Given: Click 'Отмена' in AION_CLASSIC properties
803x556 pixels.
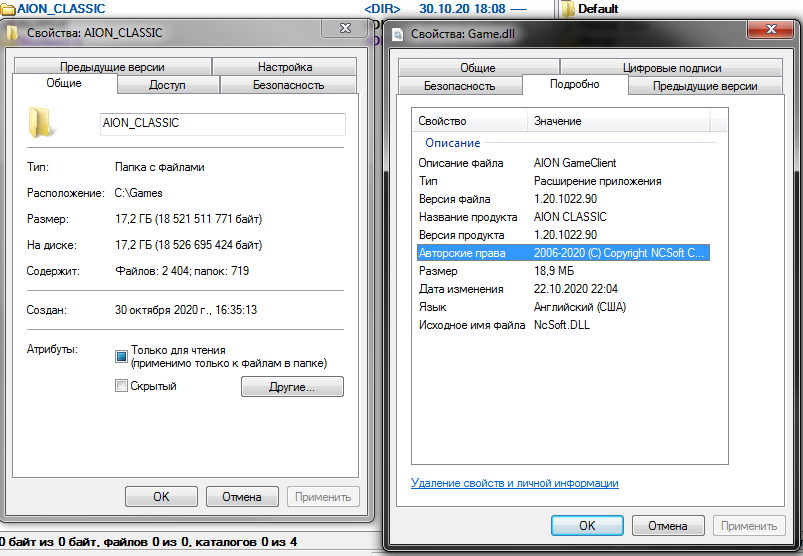Looking at the screenshot, I should coord(242,497).
